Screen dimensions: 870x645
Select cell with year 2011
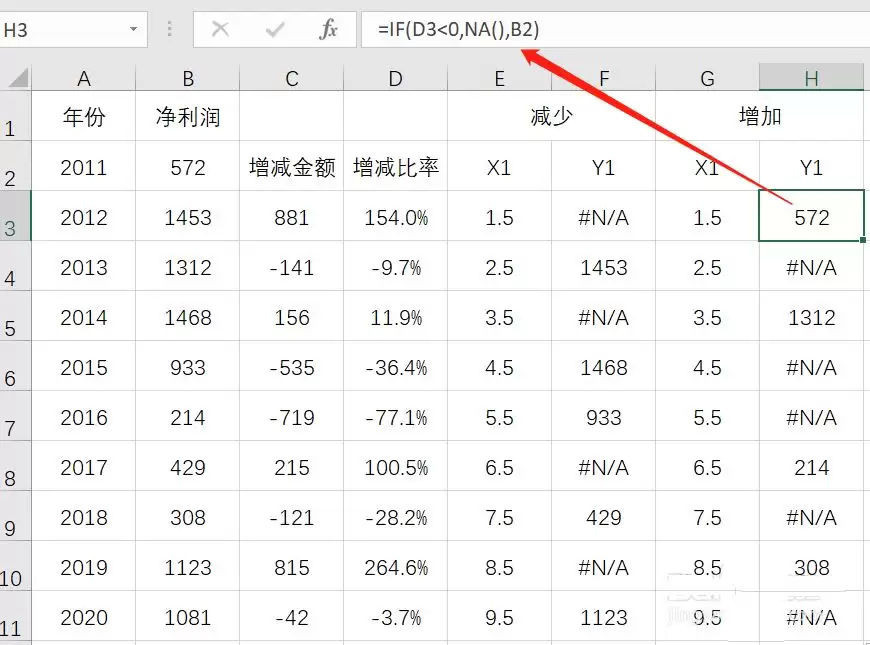coord(84,167)
